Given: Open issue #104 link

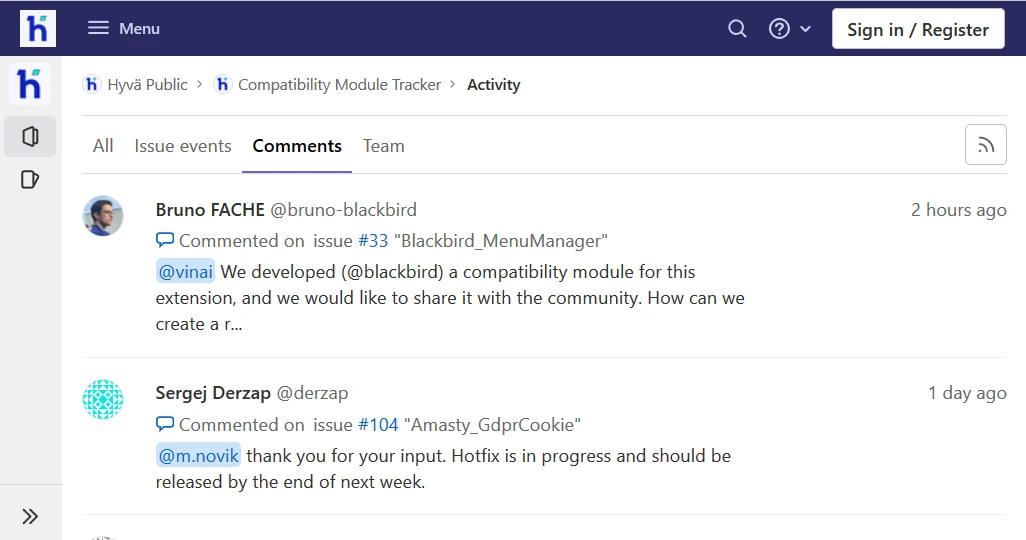Looking at the screenshot, I should (x=377, y=425).
